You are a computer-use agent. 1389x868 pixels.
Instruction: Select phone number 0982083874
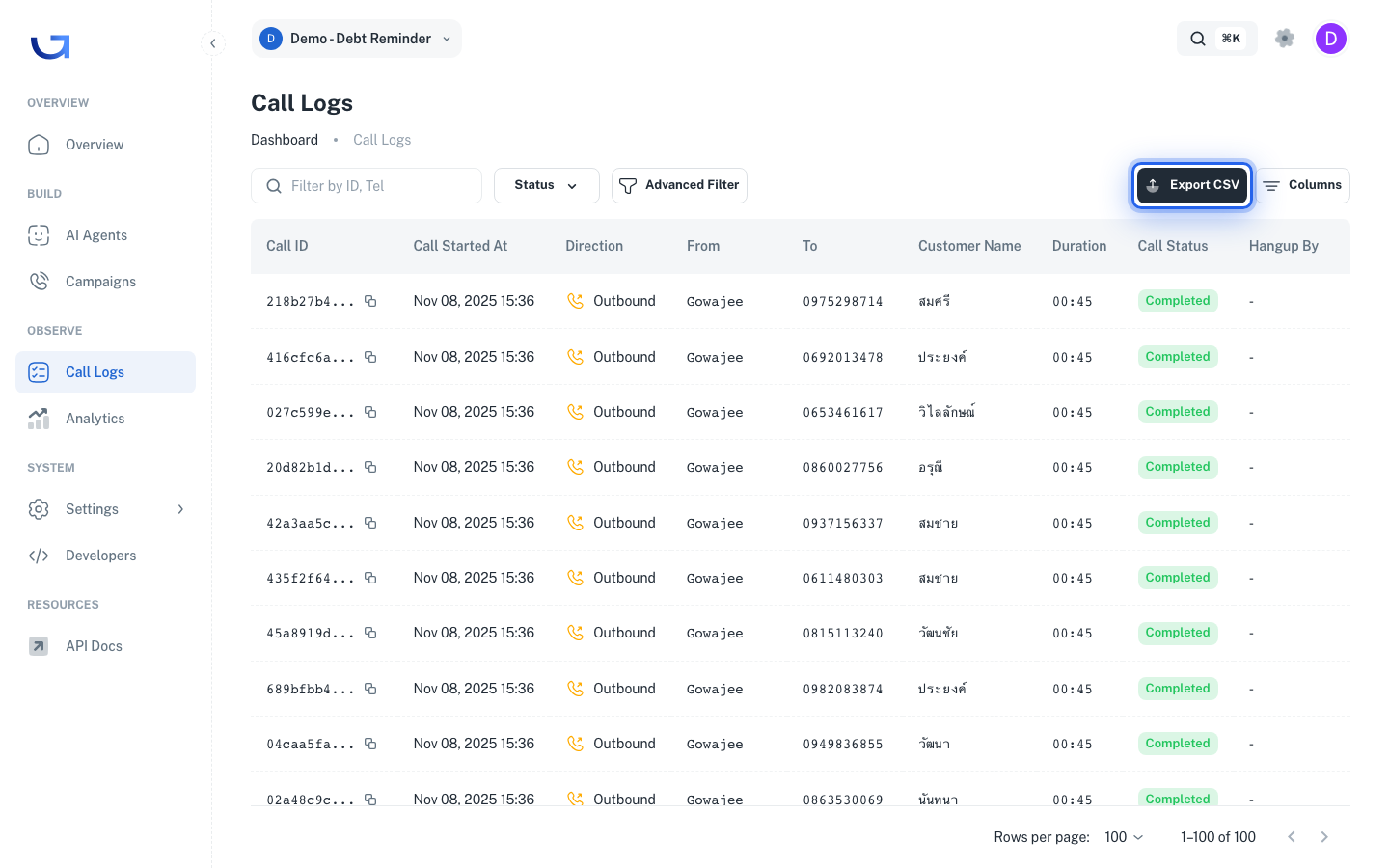coord(843,690)
